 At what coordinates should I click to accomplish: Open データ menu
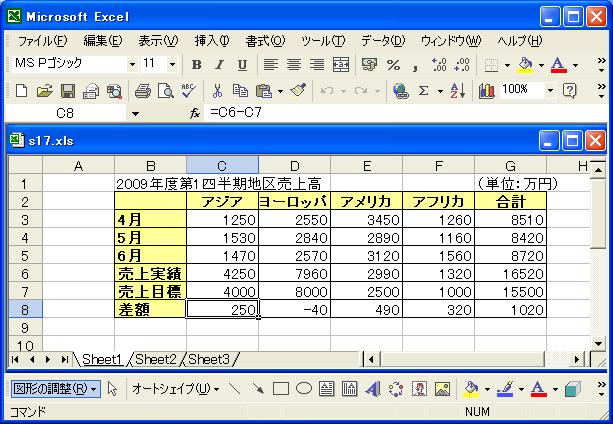(x=383, y=41)
